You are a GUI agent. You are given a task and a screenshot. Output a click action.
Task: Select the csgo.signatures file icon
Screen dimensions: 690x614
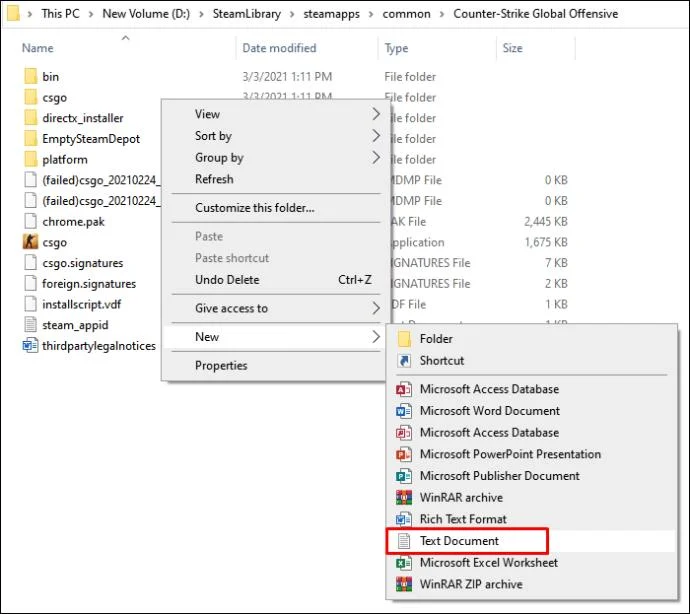(x=30, y=262)
